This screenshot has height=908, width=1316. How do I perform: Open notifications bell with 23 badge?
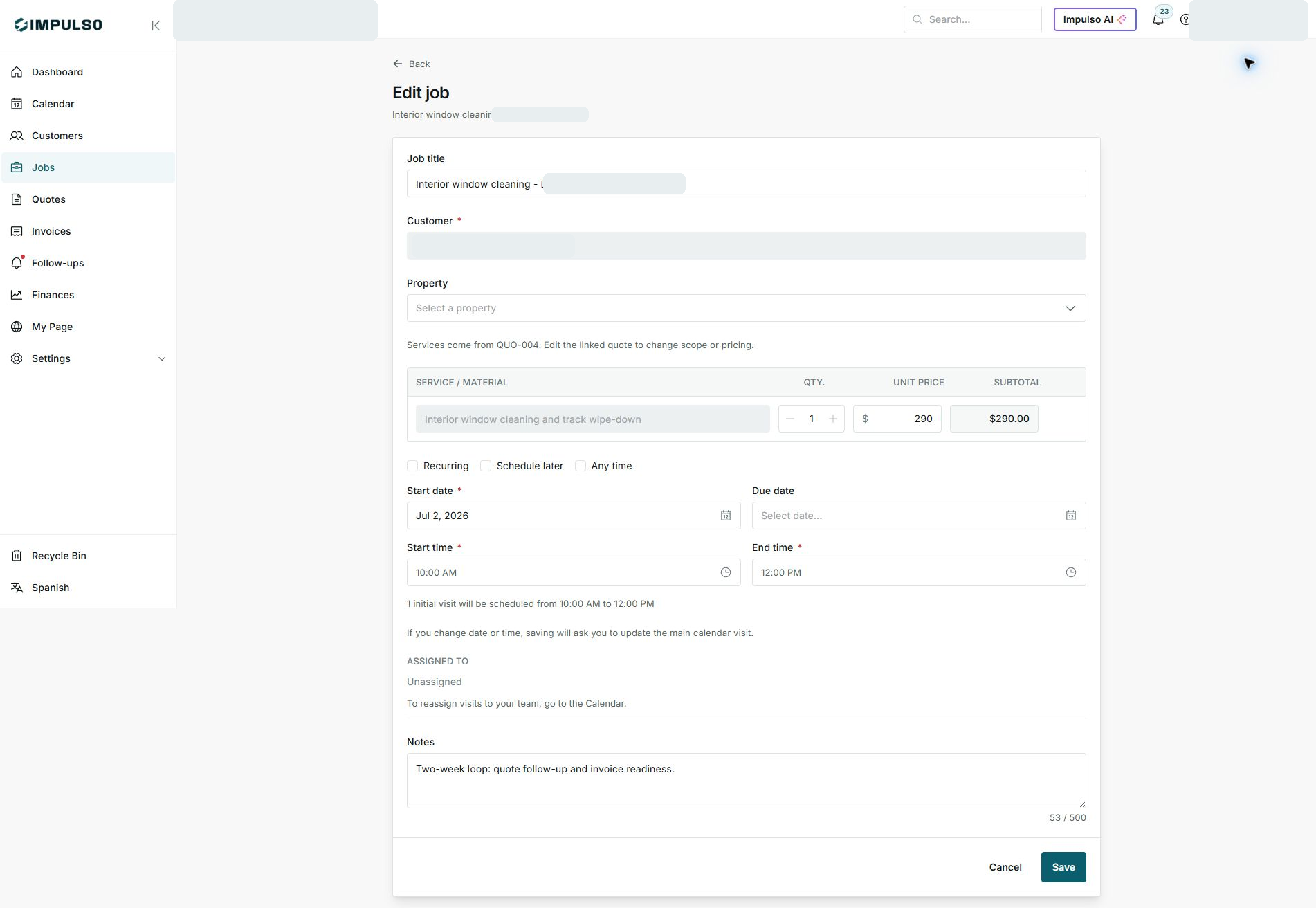[x=1158, y=19]
